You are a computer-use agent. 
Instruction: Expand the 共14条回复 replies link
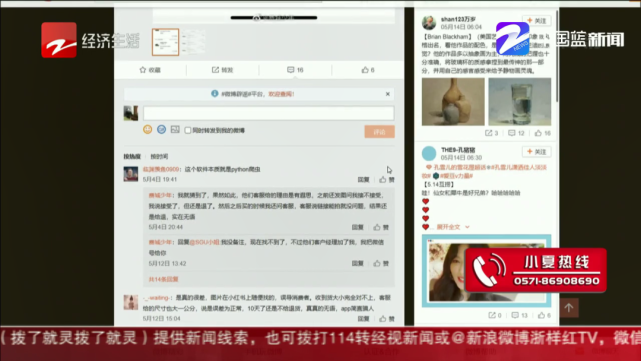pyautogui.click(x=163, y=280)
